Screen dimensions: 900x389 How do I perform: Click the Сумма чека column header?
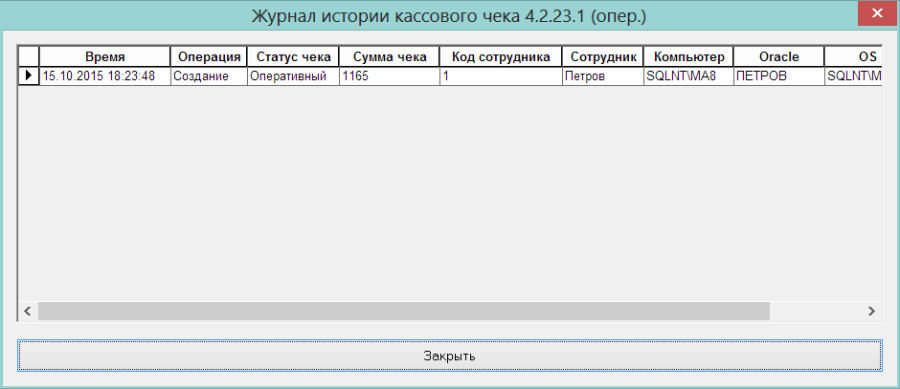[x=390, y=57]
